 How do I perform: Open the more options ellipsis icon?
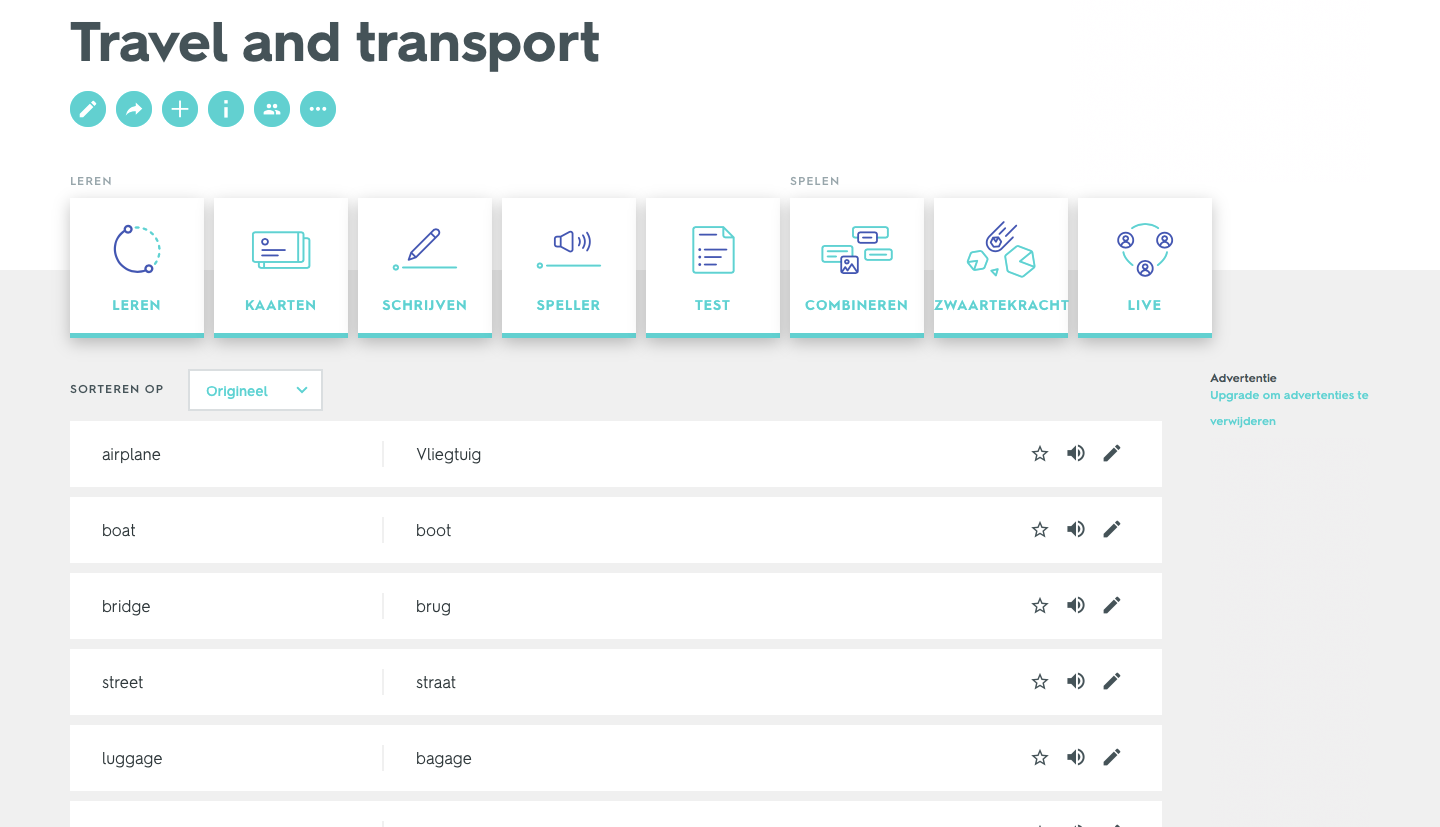point(318,109)
